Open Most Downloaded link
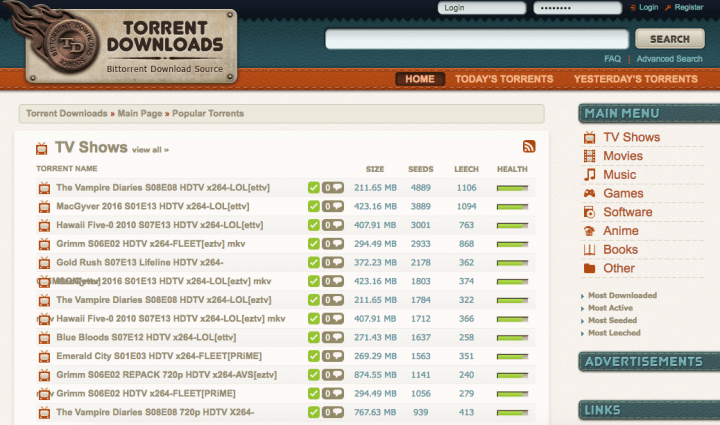This screenshot has width=720, height=425. (x=622, y=296)
